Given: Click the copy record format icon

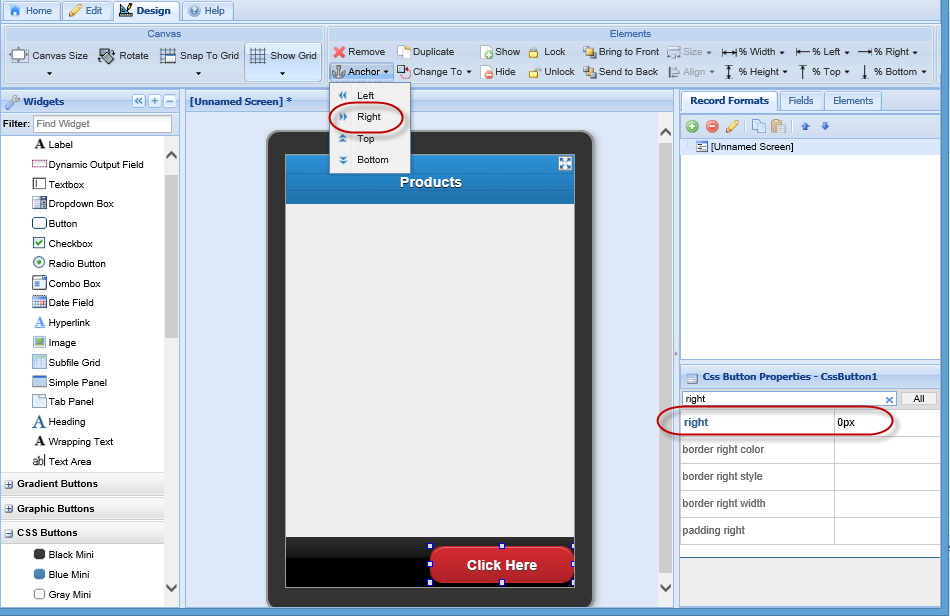Looking at the screenshot, I should [758, 127].
